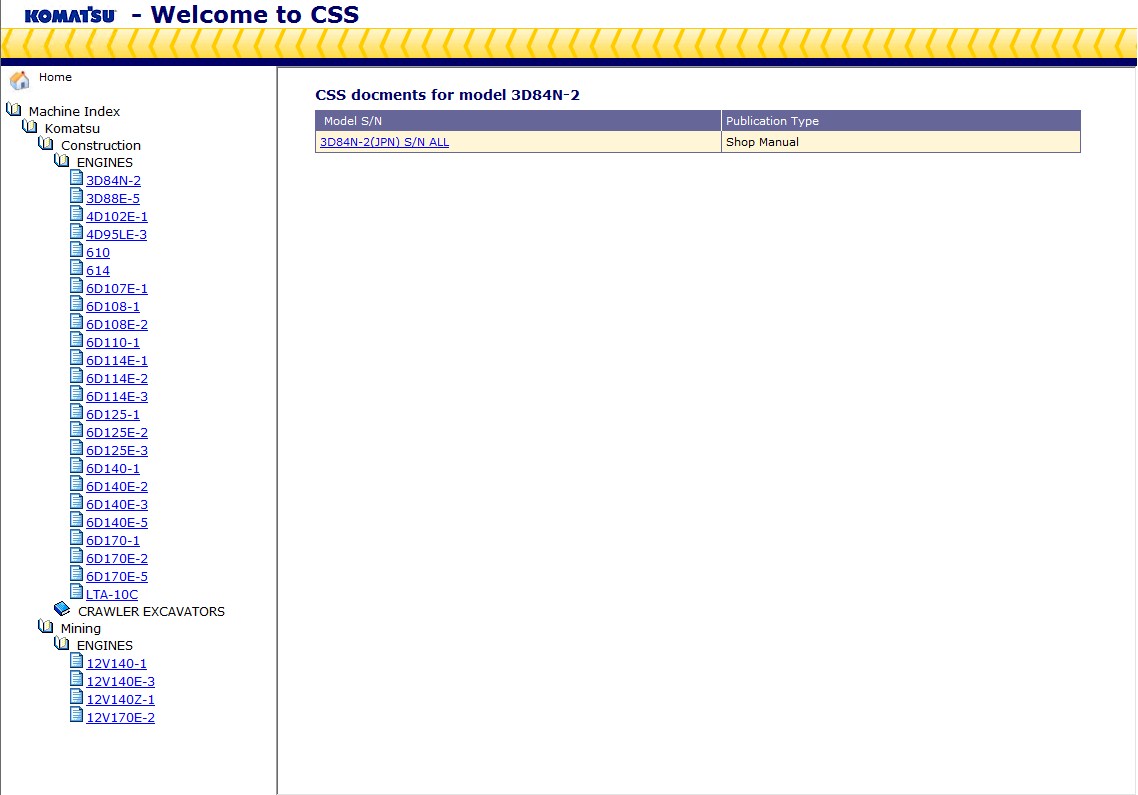Click the document icon beside 6D140E-5

coord(76,519)
